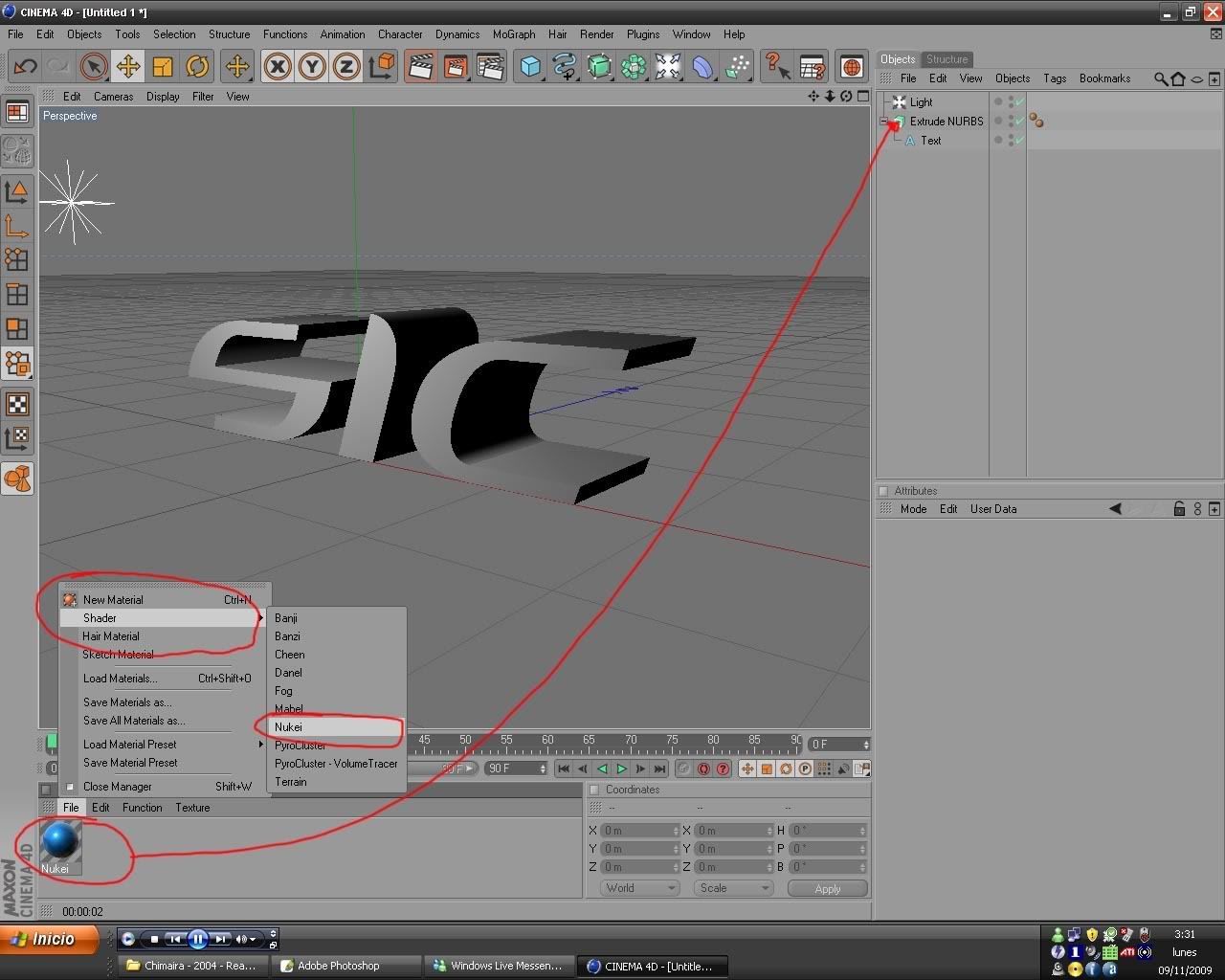The width and height of the screenshot is (1225, 980).
Task: Switch the coordinate system icon
Action: (x=381, y=66)
